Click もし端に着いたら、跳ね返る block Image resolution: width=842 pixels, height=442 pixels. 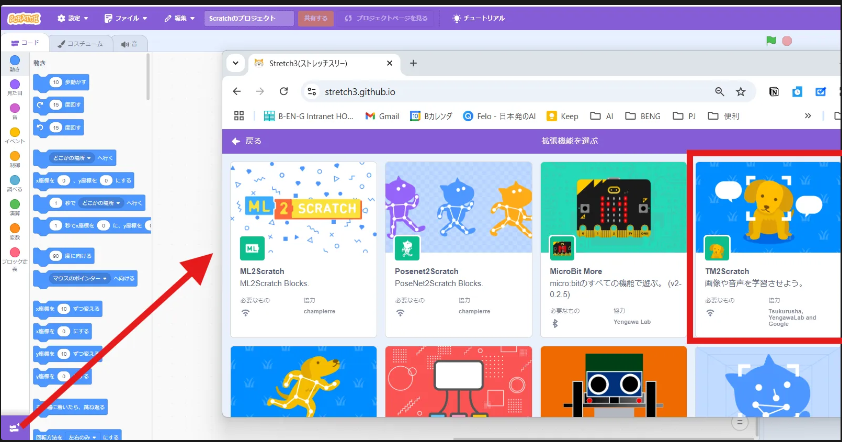(71, 407)
